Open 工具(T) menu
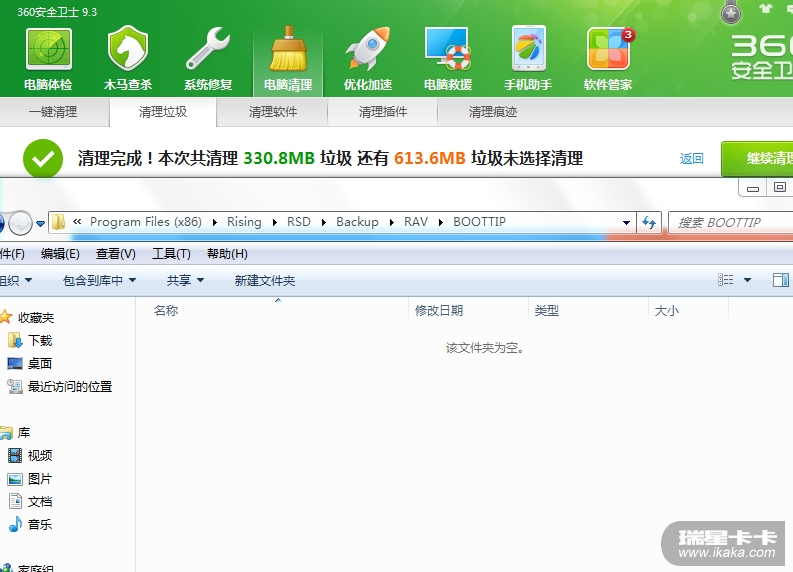 (x=171, y=254)
